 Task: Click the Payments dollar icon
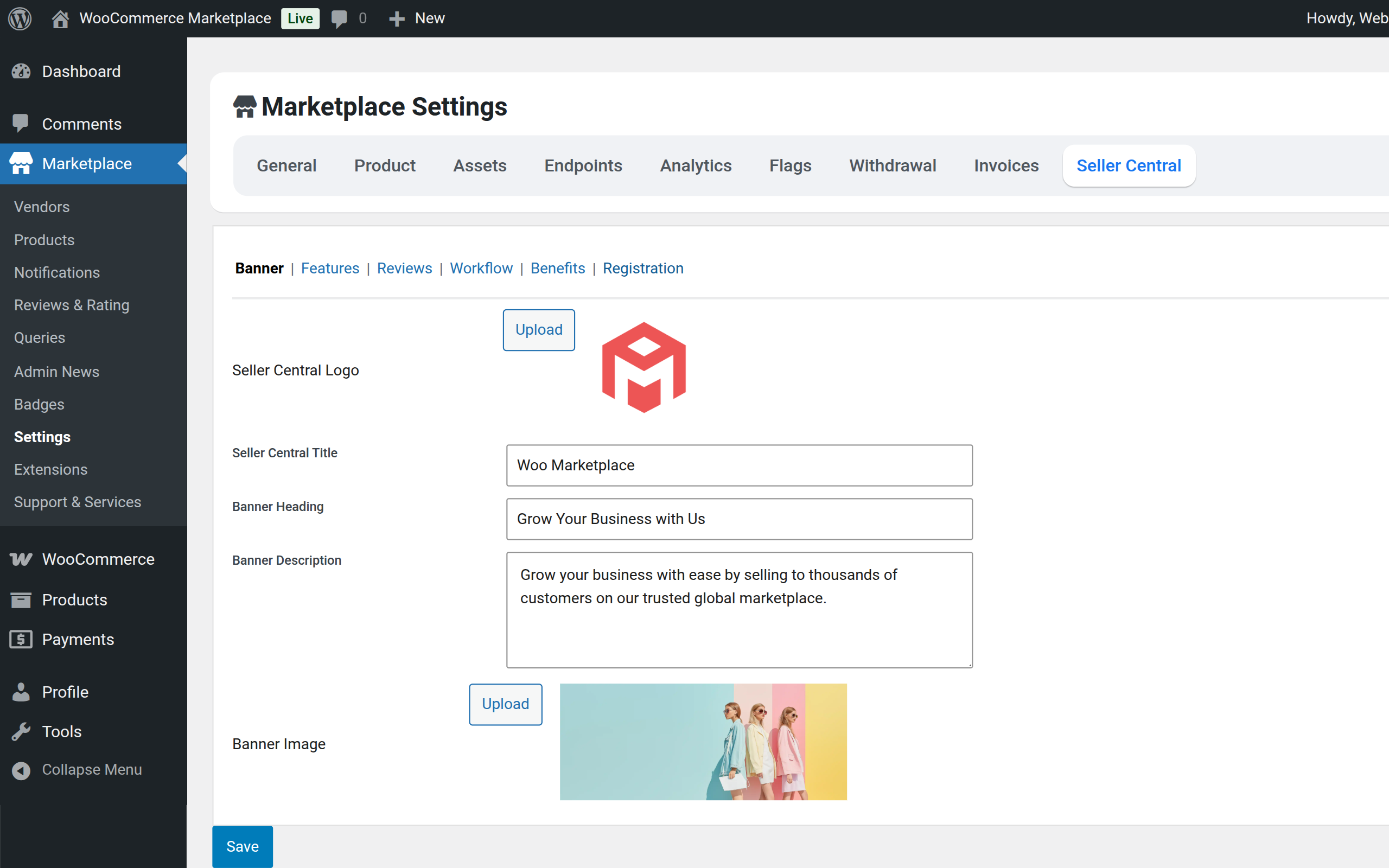coord(21,640)
